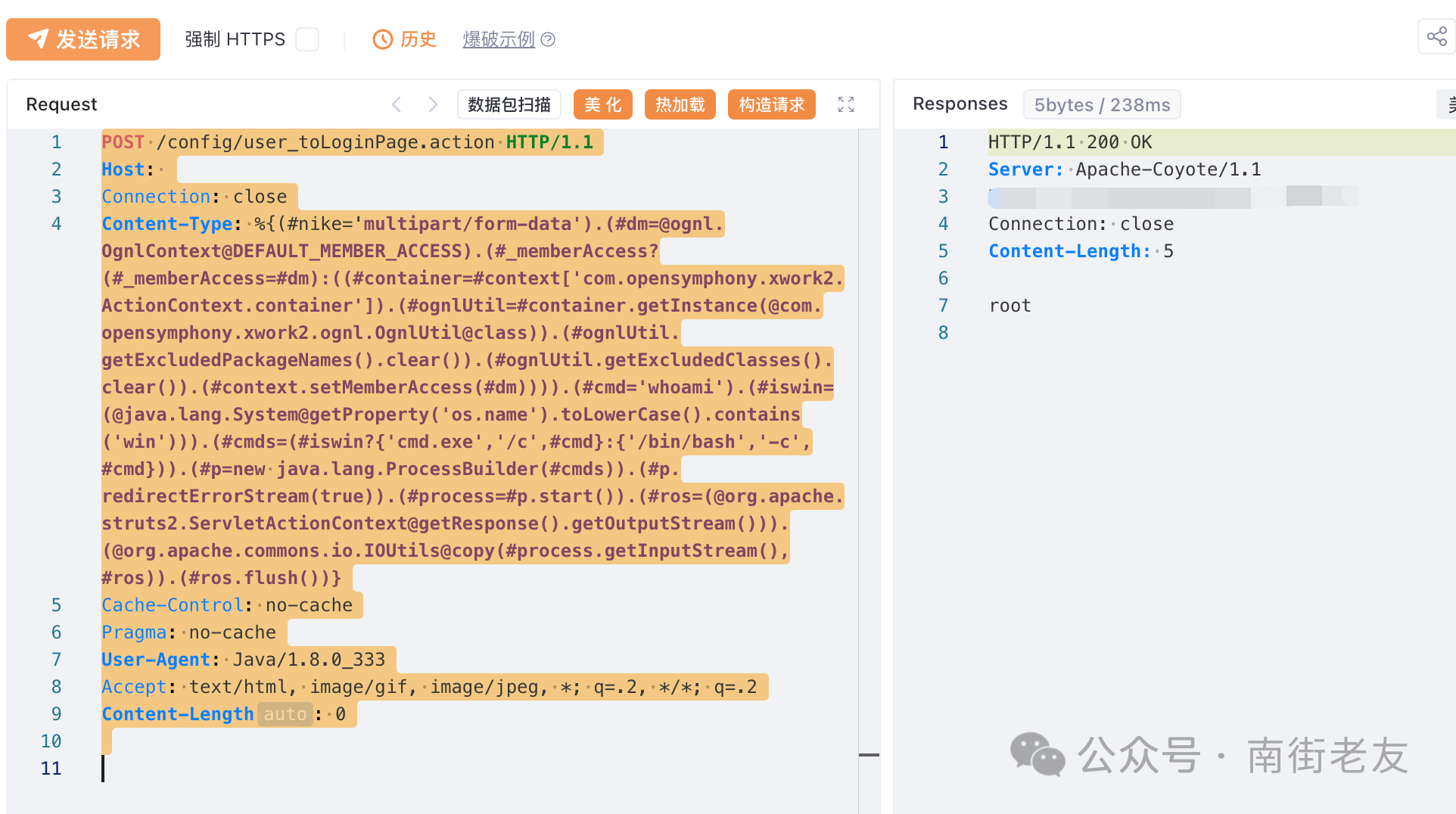Click the 'Connection: close' response header
The width and height of the screenshot is (1456, 814).
pos(1081,224)
